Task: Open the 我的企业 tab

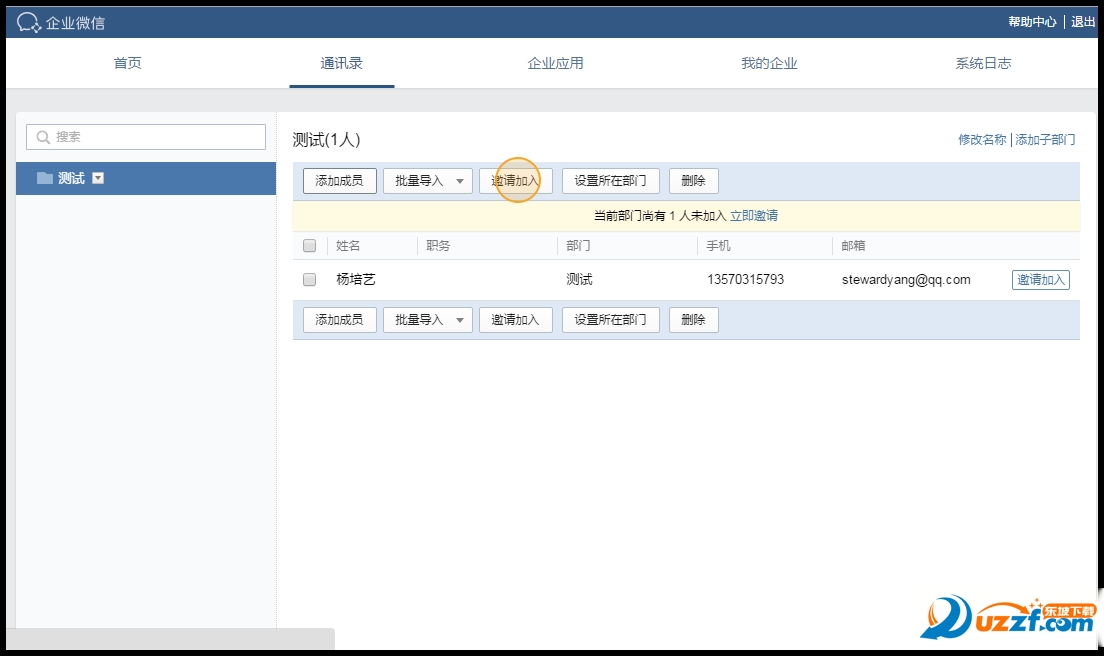Action: 769,62
